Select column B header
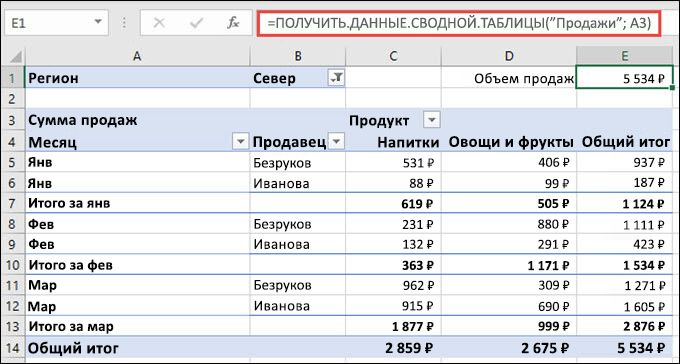The height and width of the screenshot is (364, 680). click(x=298, y=56)
